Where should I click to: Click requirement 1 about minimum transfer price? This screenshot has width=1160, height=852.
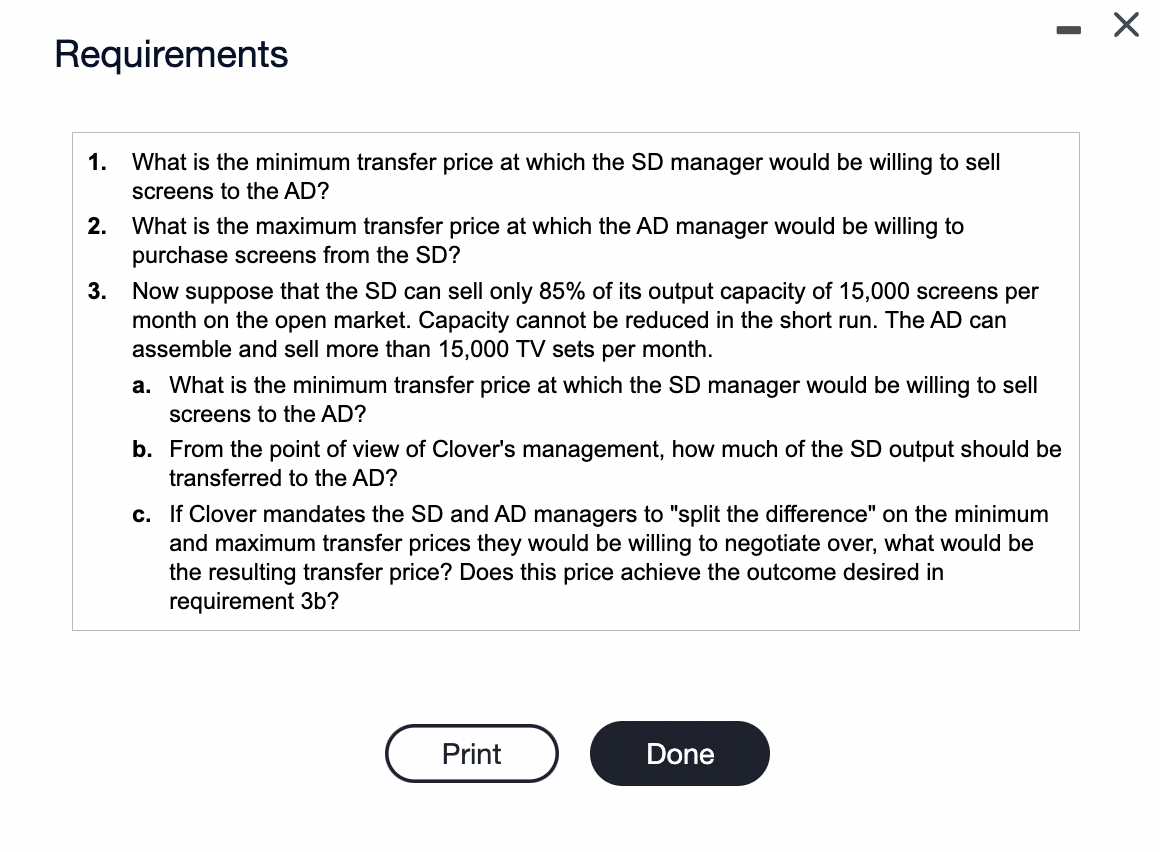point(566,176)
